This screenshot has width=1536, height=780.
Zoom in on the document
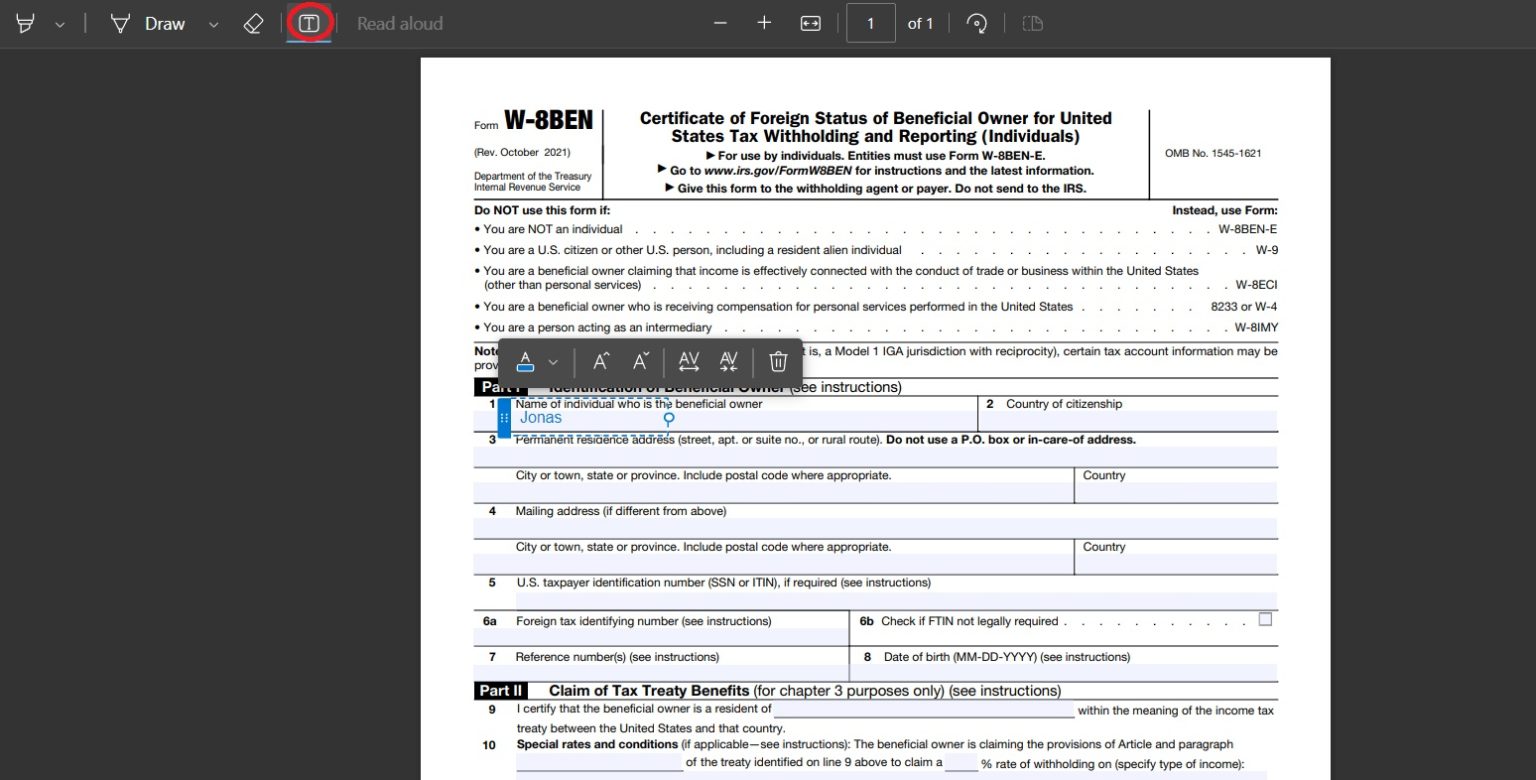pos(764,22)
